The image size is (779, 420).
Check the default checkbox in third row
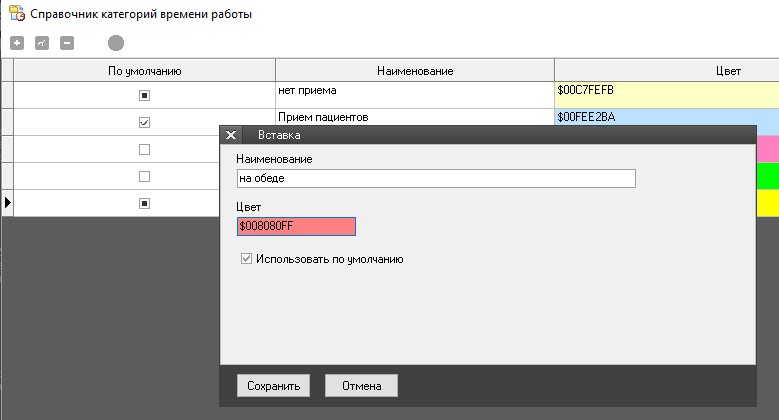pyautogui.click(x=144, y=149)
